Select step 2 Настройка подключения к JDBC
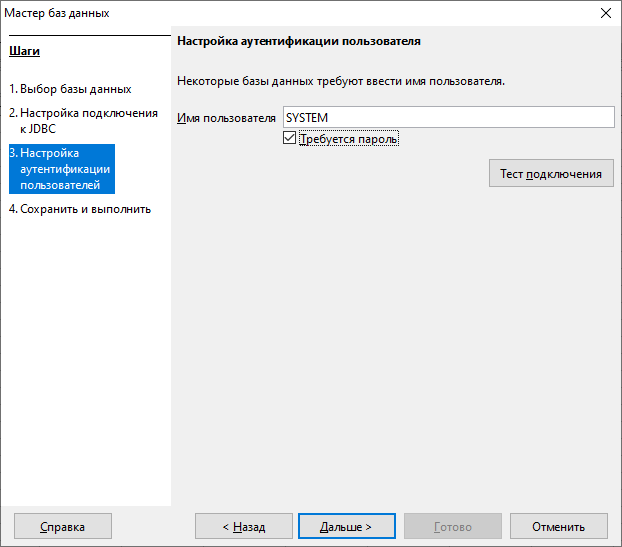The width and height of the screenshot is (622, 547). pos(83,121)
